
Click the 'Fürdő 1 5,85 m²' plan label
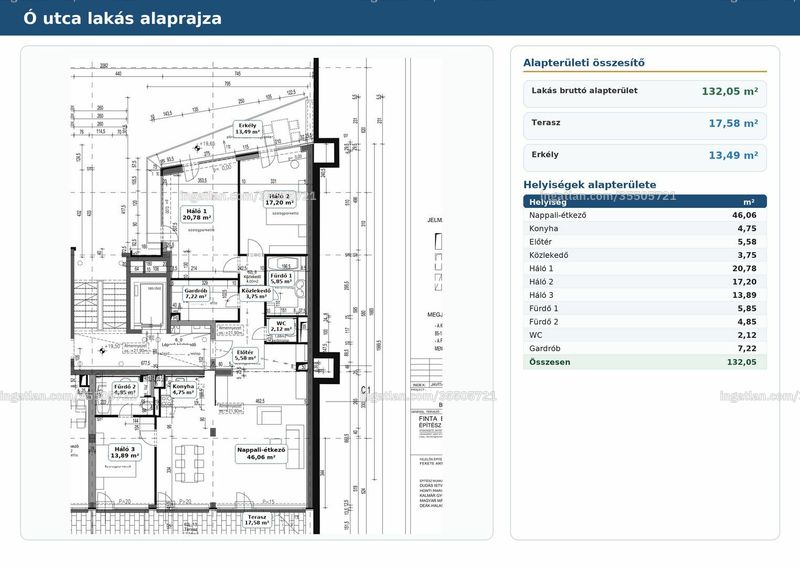pyautogui.click(x=281, y=279)
